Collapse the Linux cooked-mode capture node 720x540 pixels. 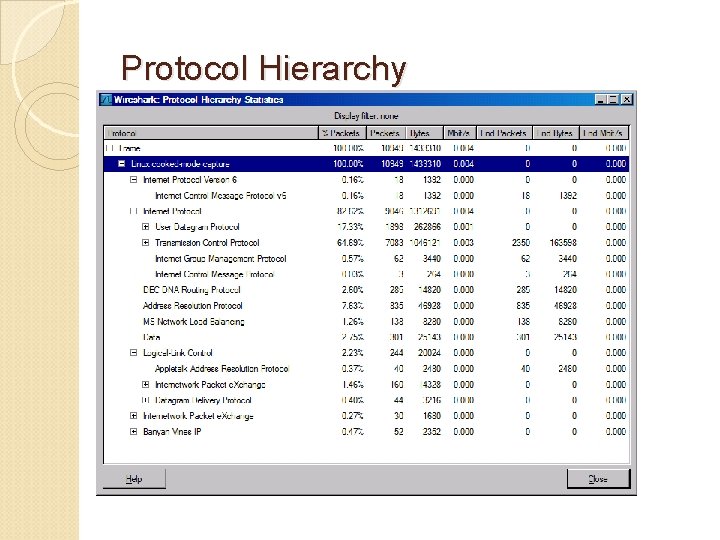[x=121, y=164]
